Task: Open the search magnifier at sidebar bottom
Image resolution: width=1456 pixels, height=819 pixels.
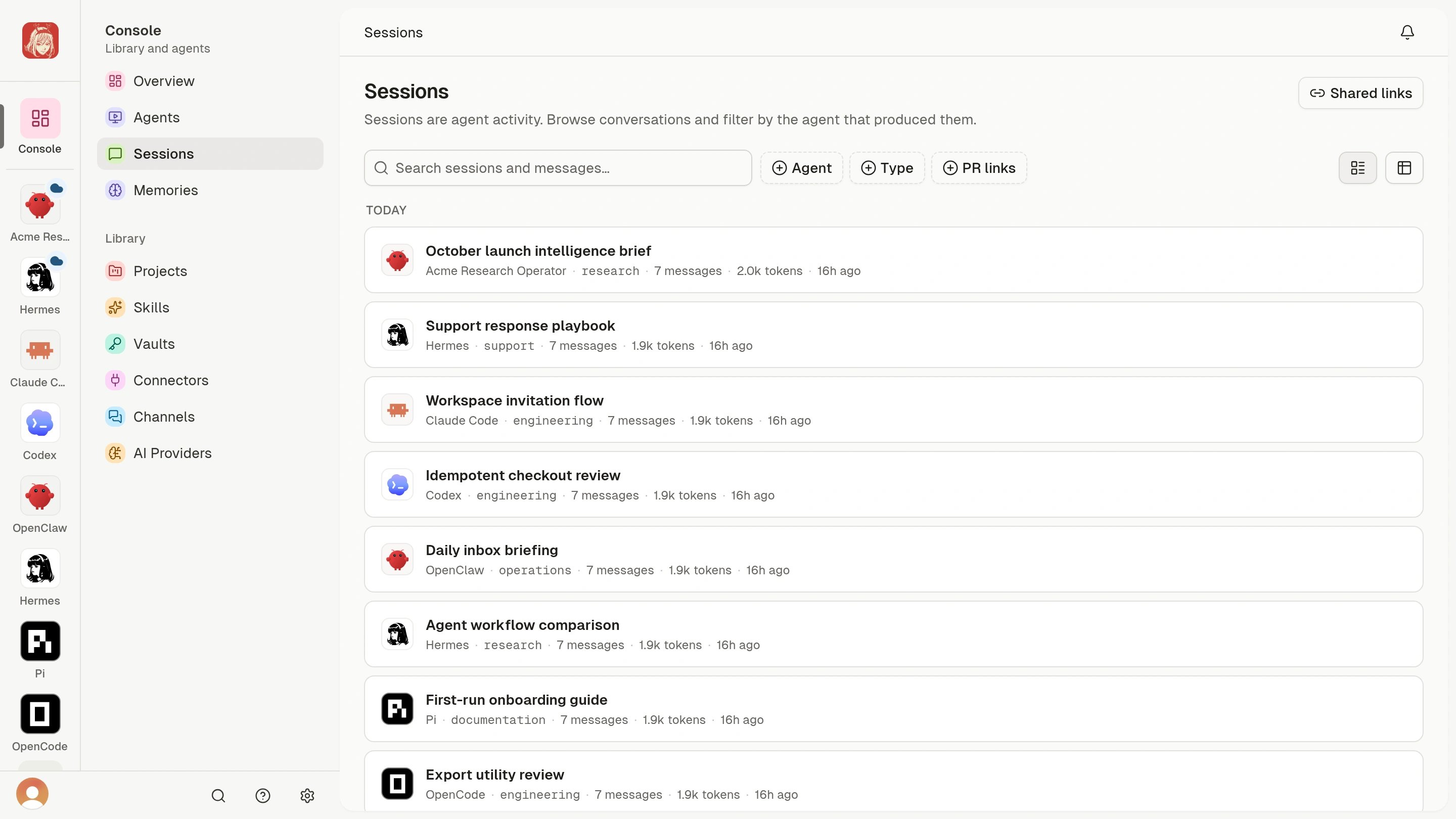Action: pyautogui.click(x=218, y=796)
